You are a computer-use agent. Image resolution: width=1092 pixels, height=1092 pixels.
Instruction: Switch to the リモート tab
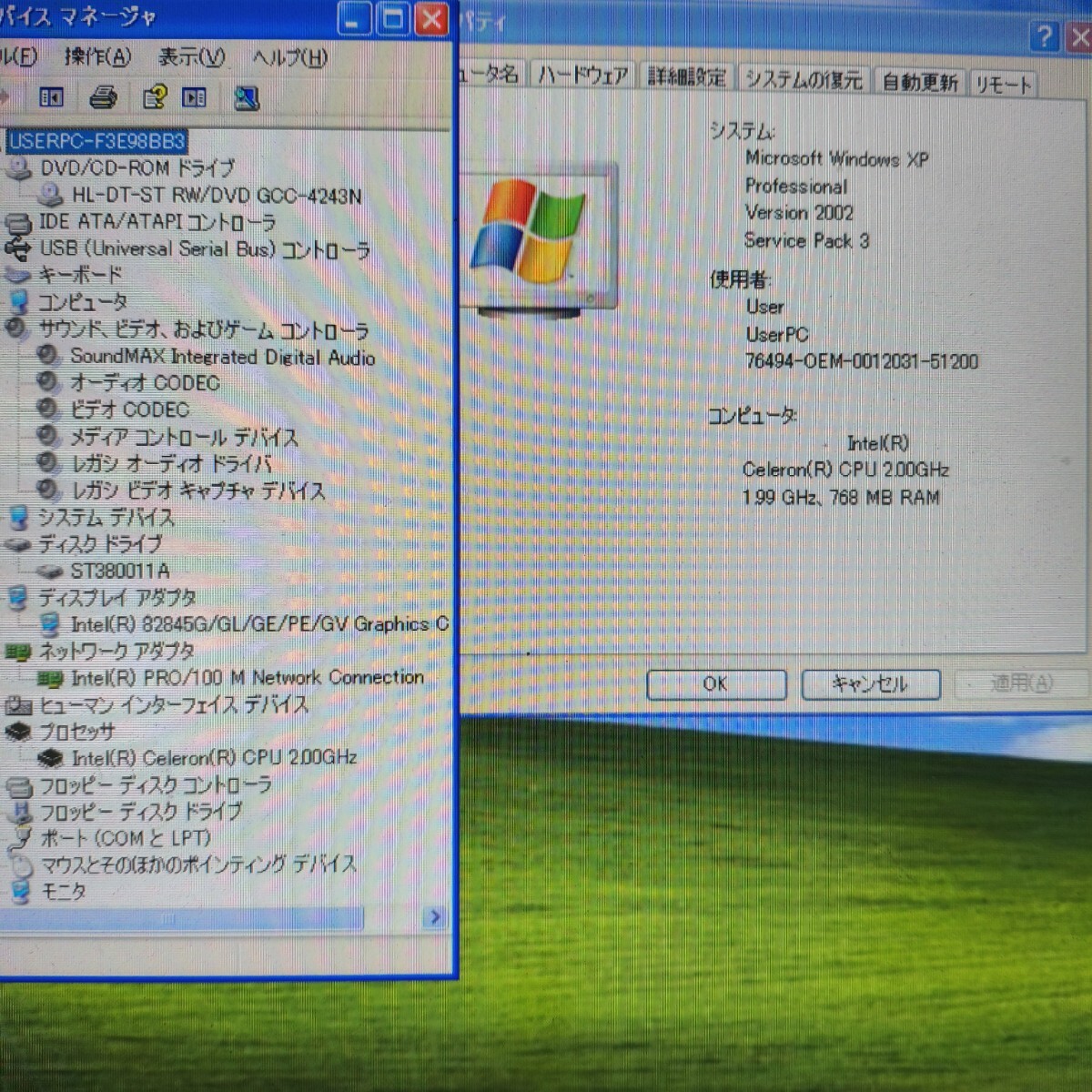point(1003,85)
